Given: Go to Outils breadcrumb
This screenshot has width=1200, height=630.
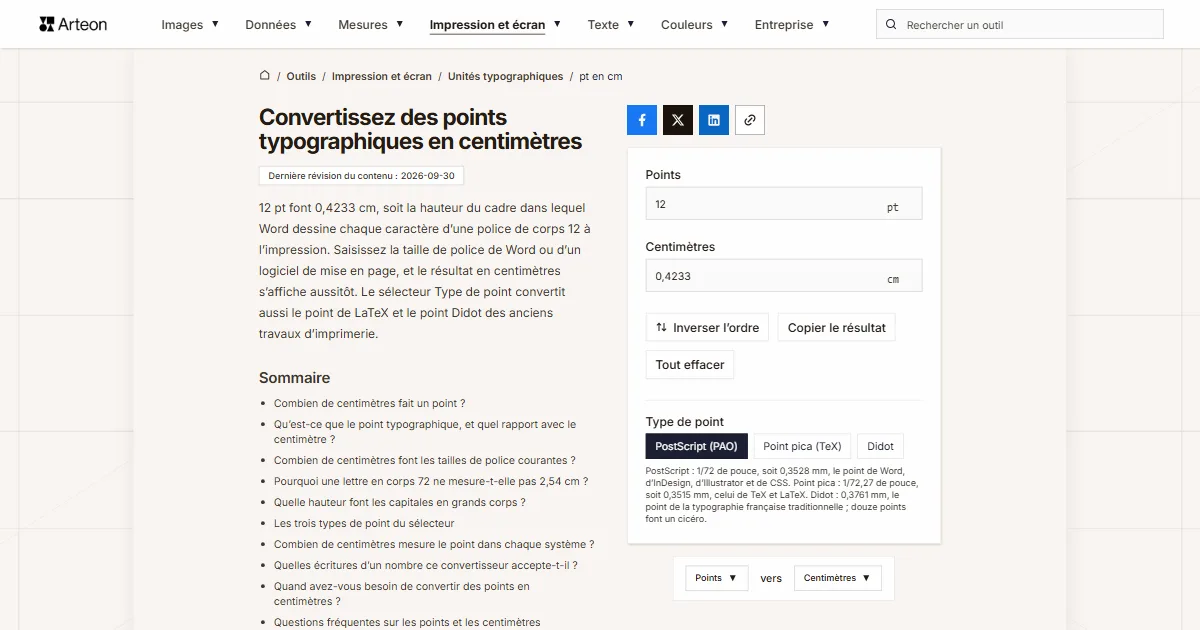Looking at the screenshot, I should tap(301, 76).
